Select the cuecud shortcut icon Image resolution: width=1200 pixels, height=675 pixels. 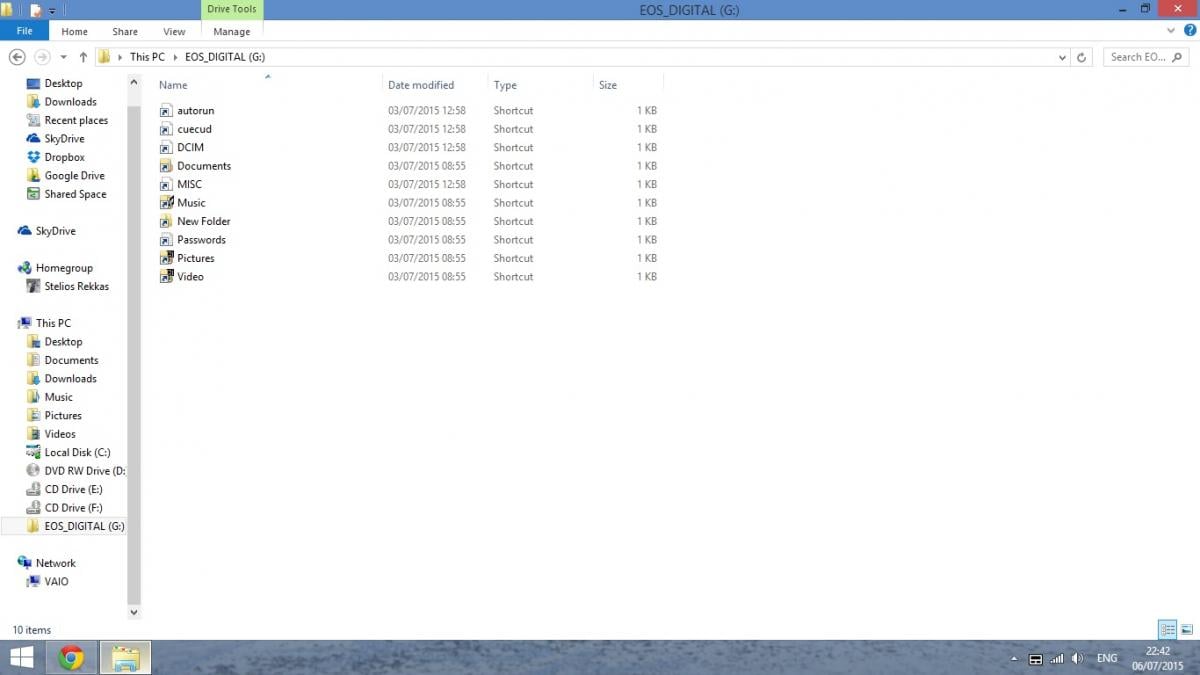tap(166, 129)
